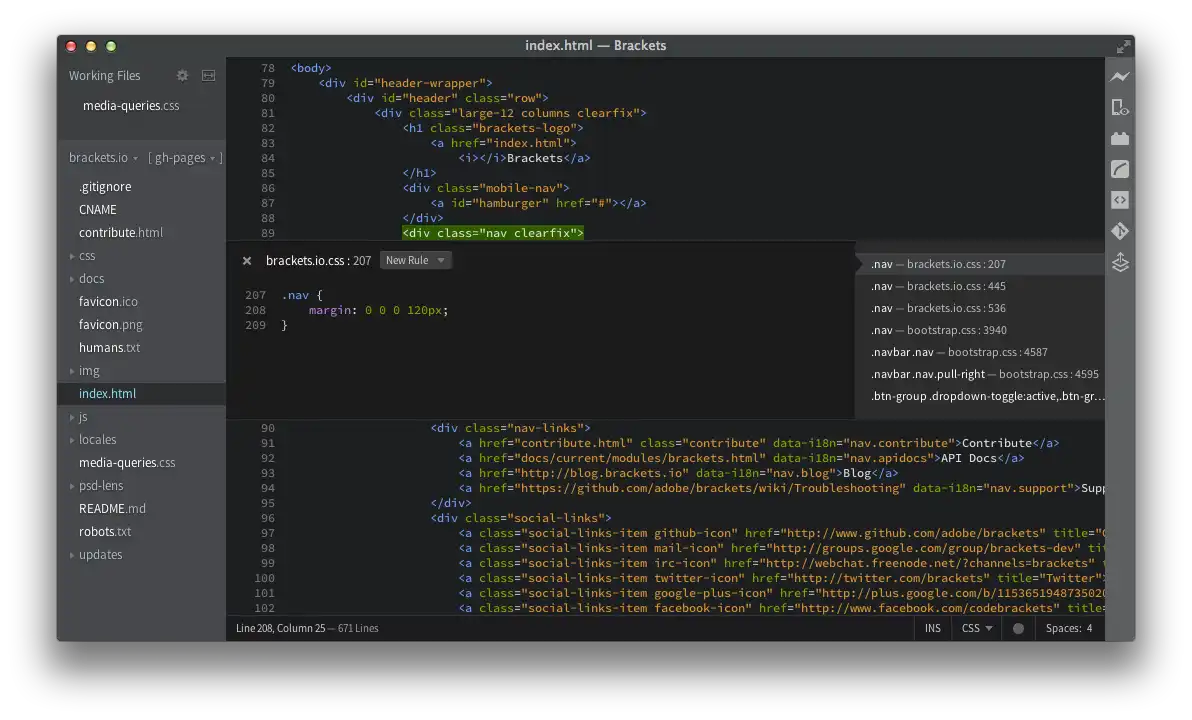Open the Extension Manager brick icon

(x=1120, y=139)
